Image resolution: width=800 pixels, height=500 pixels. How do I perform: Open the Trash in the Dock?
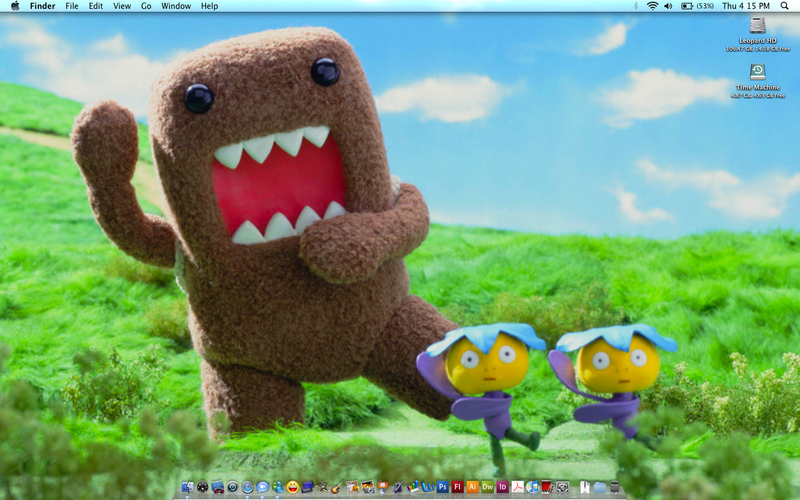[x=614, y=487]
